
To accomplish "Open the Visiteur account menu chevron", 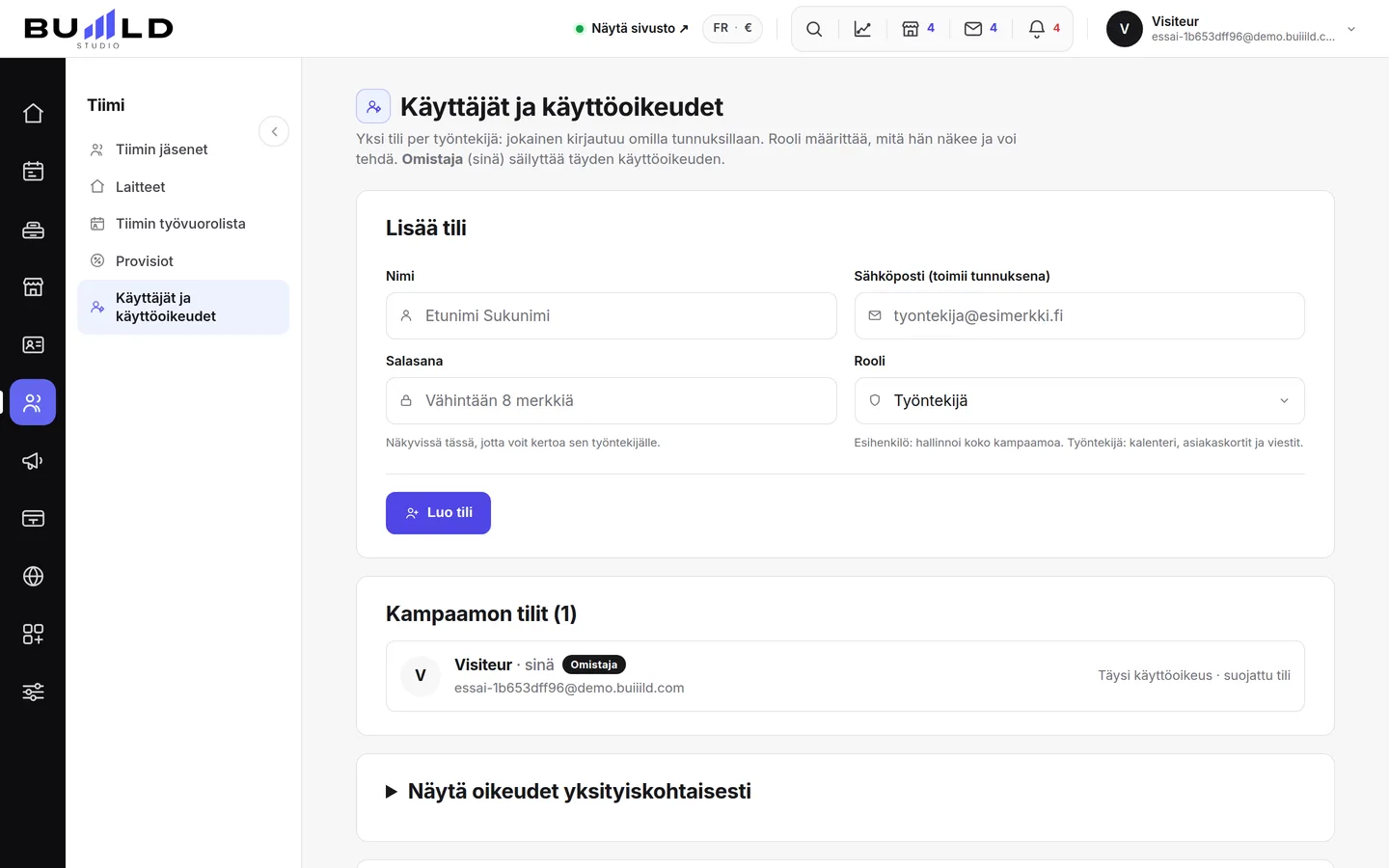I will [x=1351, y=29].
